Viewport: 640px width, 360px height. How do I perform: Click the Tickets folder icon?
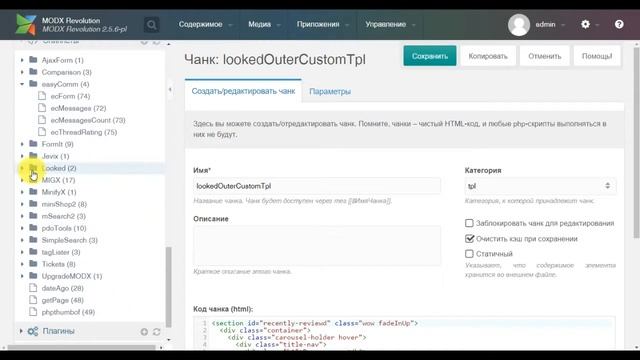(x=33, y=264)
